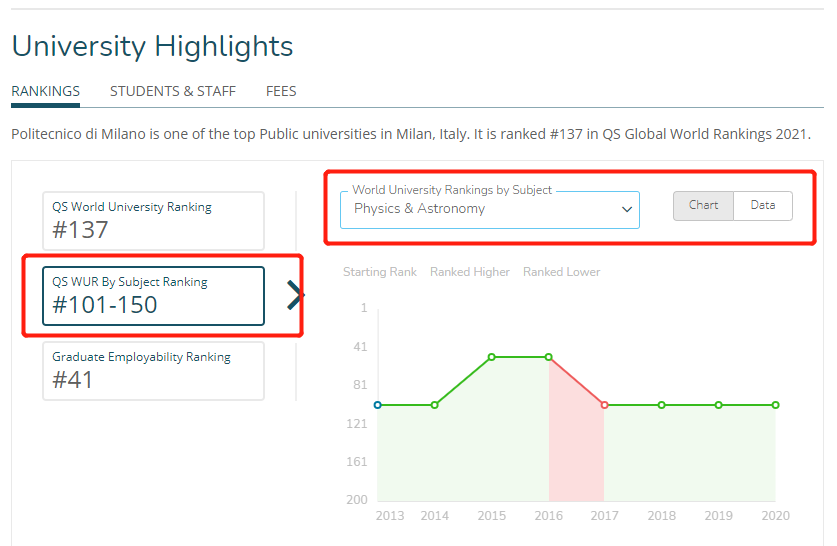Click the 2019 data point on the chart
Screen dimensions: 837x546
pyautogui.click(x=718, y=405)
